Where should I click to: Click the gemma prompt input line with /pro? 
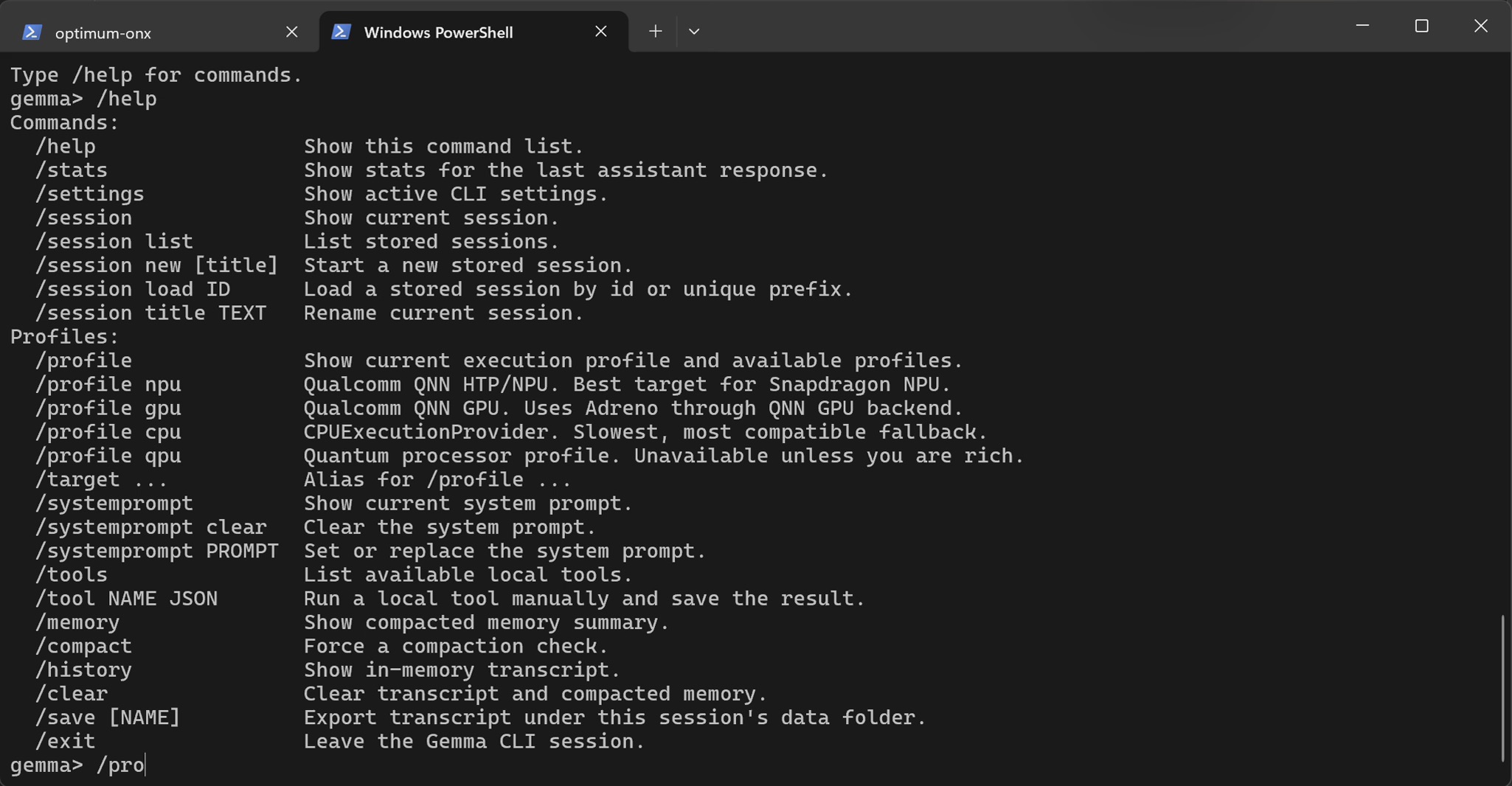click(77, 765)
